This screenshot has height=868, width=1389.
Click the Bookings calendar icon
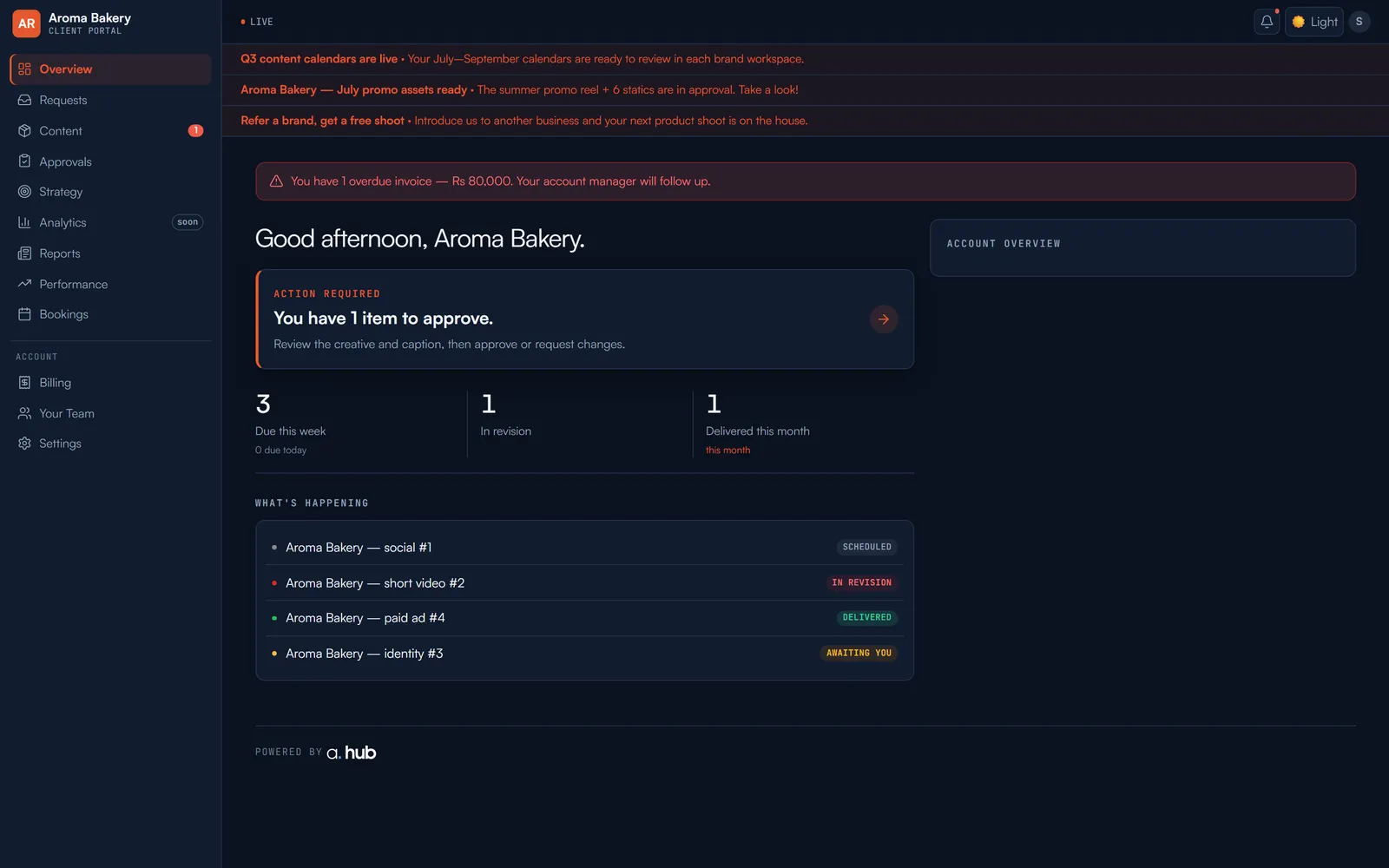click(x=24, y=314)
